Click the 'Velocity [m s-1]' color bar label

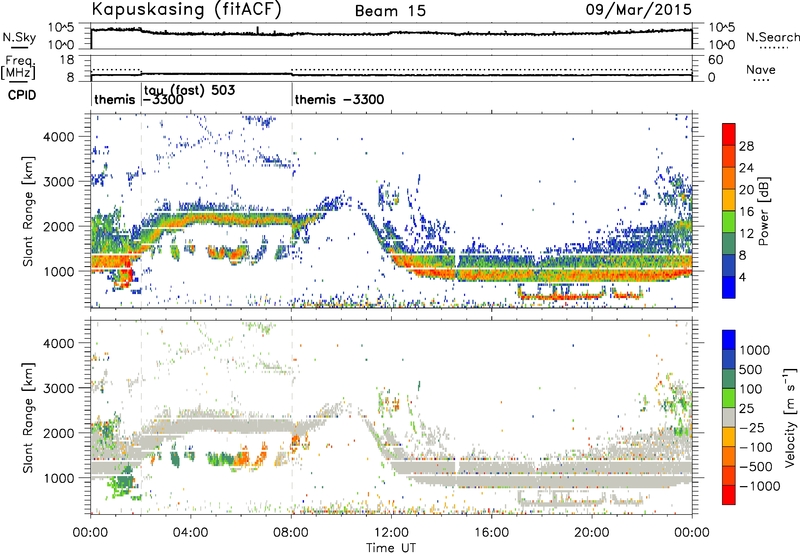click(x=790, y=417)
